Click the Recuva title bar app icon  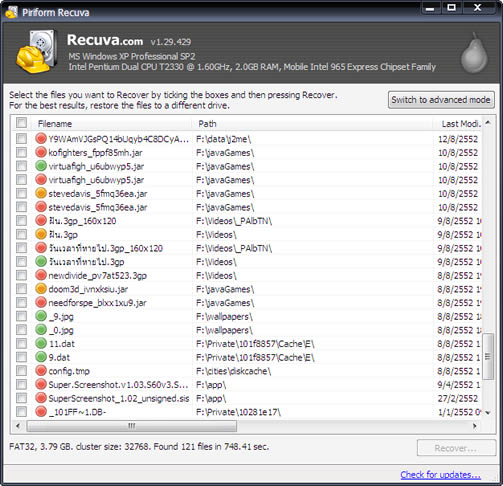pyautogui.click(x=12, y=12)
